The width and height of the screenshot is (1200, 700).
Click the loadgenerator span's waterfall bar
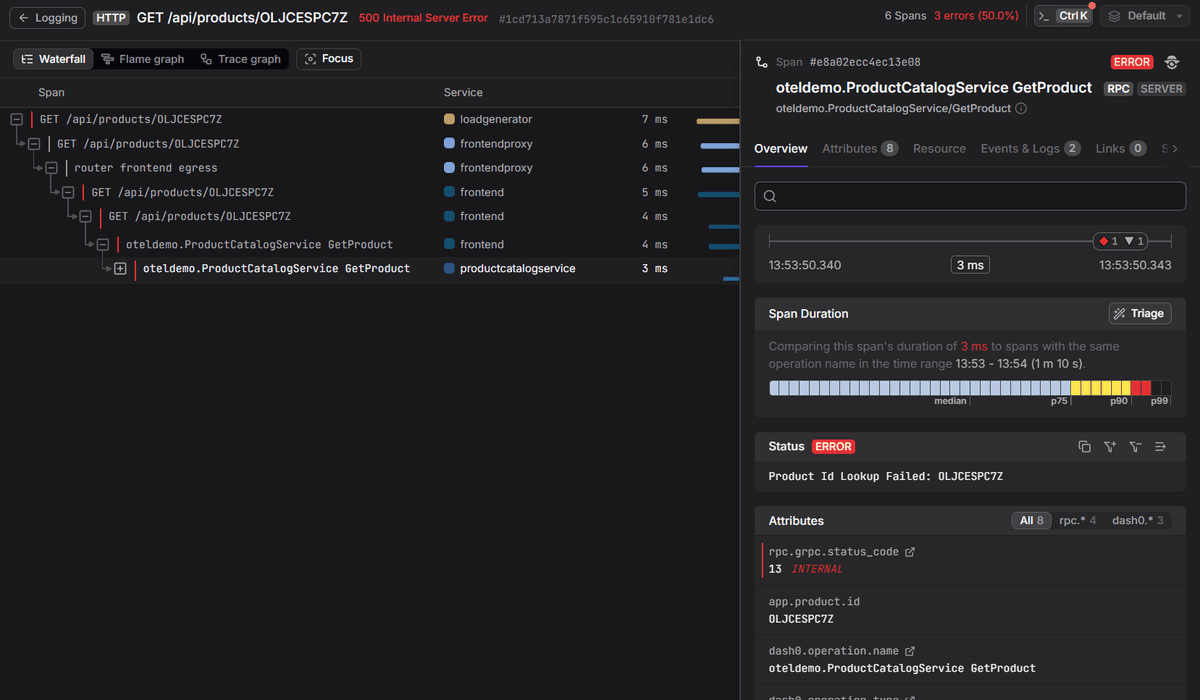tap(718, 121)
